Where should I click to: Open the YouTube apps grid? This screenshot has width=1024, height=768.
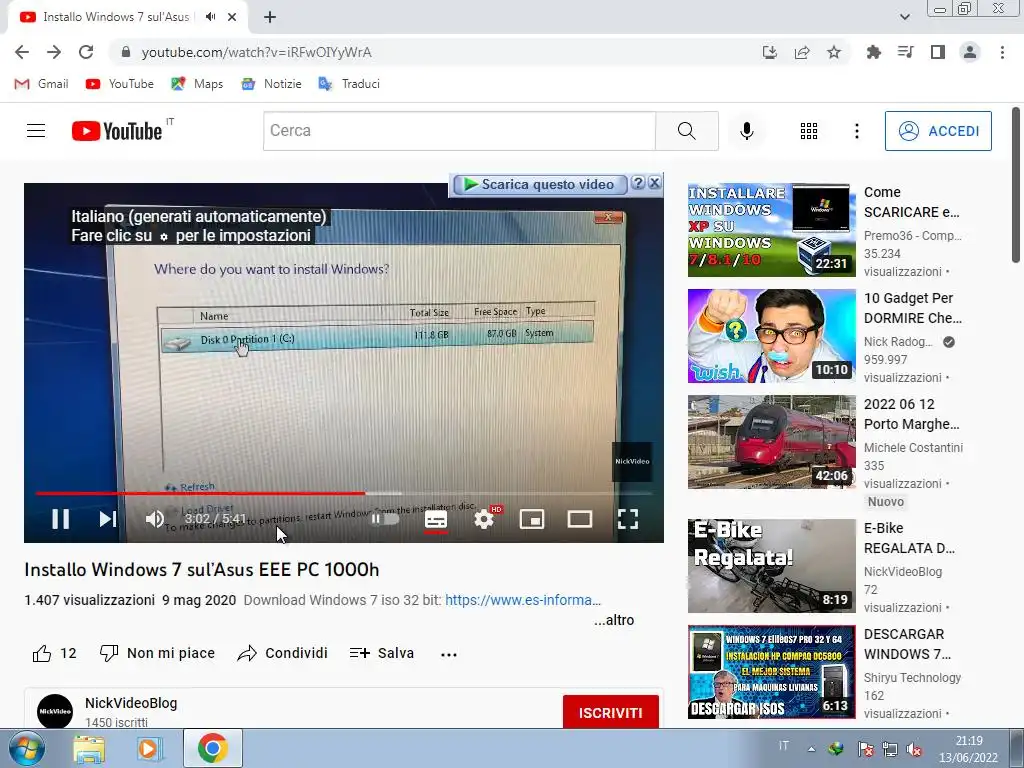coord(809,131)
